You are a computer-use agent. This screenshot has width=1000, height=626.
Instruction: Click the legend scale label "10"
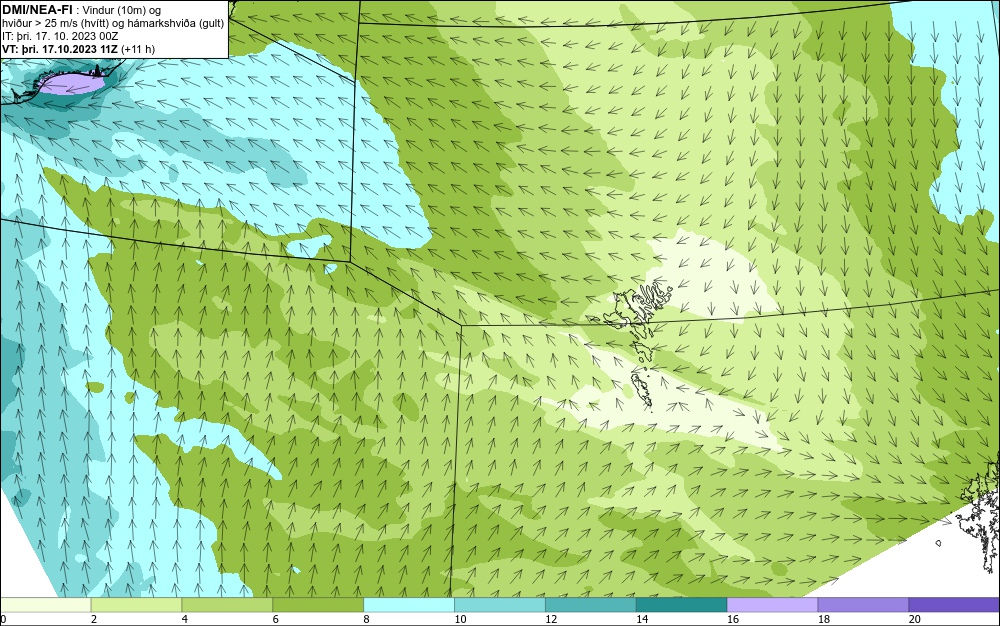click(460, 619)
